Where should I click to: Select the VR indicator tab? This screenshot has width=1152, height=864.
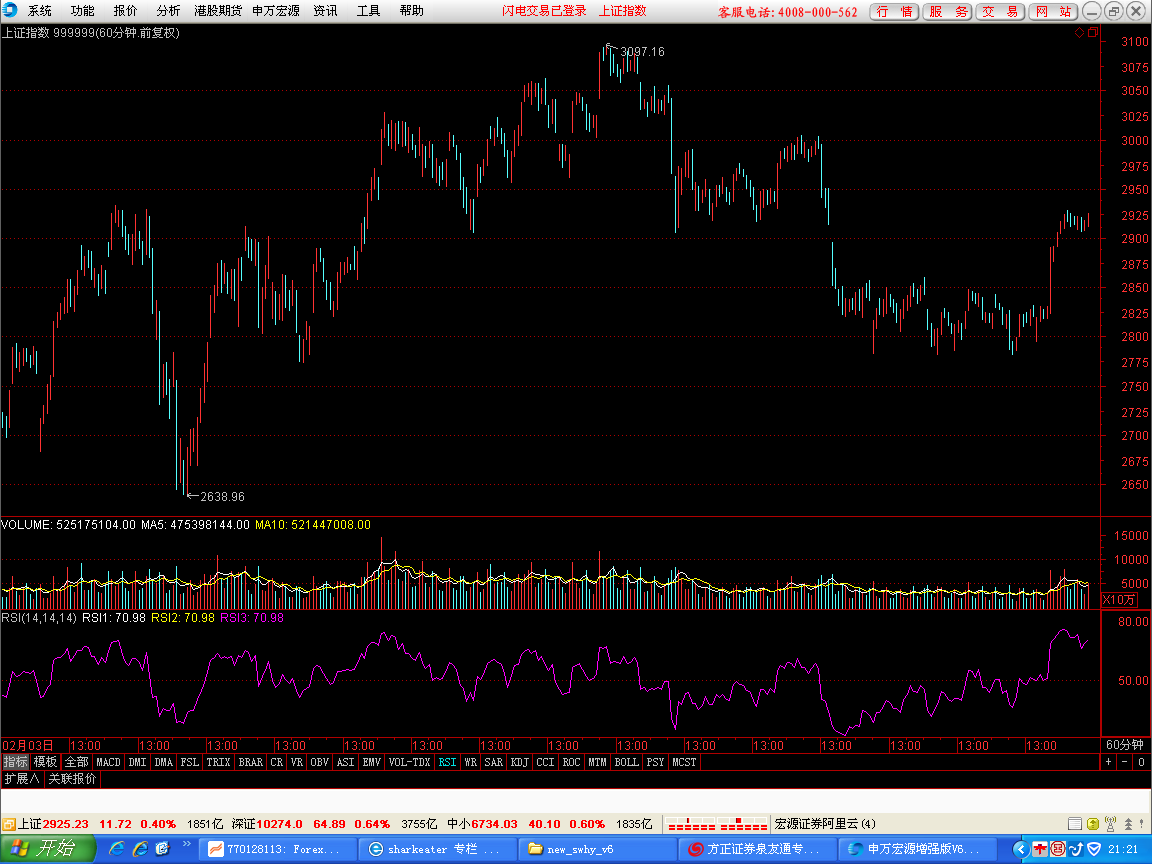pyautogui.click(x=297, y=762)
